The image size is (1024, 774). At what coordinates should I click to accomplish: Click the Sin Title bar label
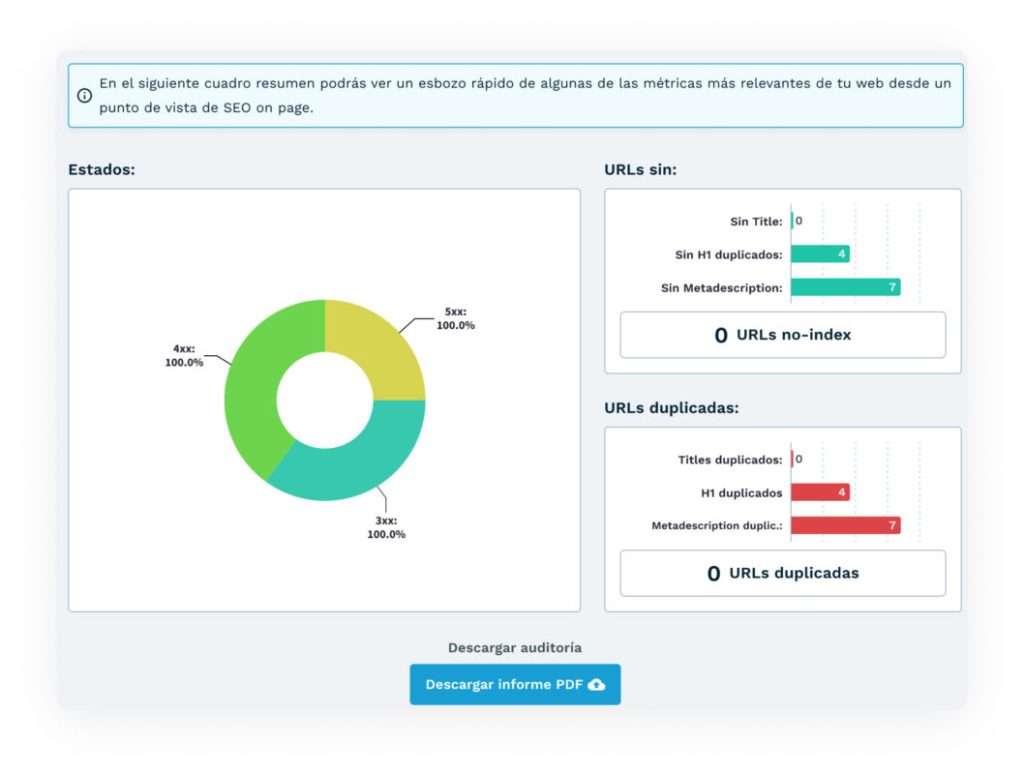[x=755, y=221]
